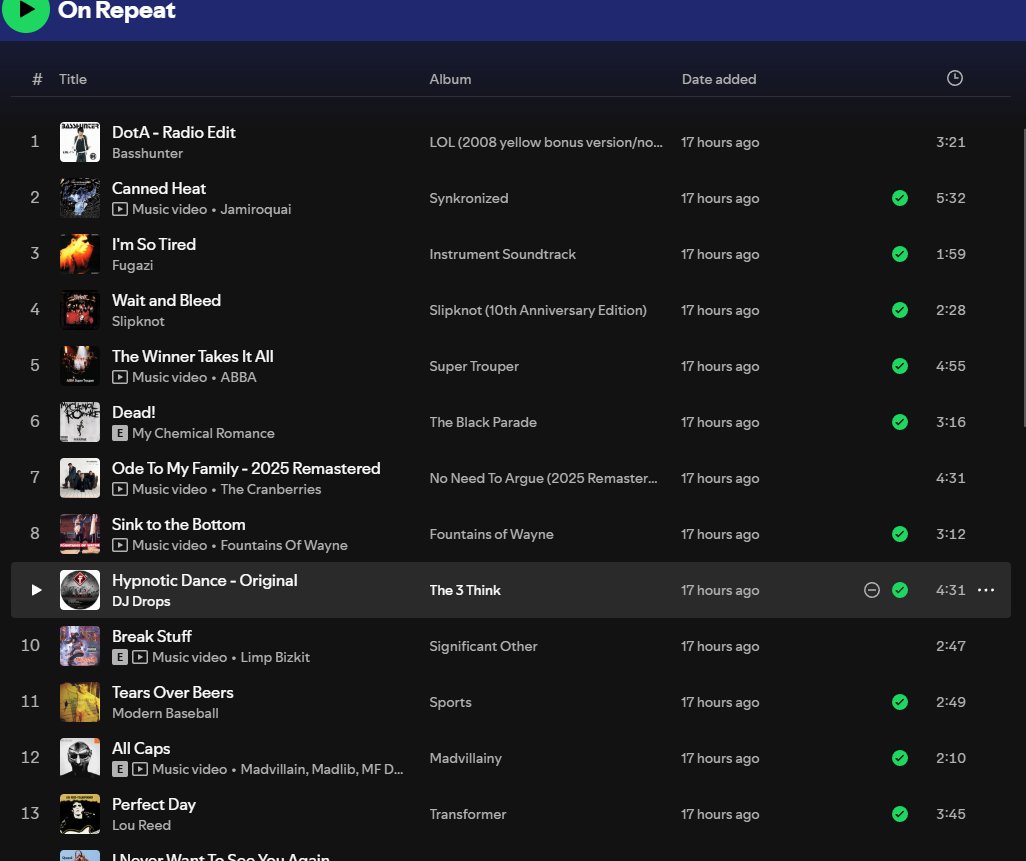Play the On Repeat playlist
This screenshot has height=861, width=1026.
pyautogui.click(x=26, y=10)
